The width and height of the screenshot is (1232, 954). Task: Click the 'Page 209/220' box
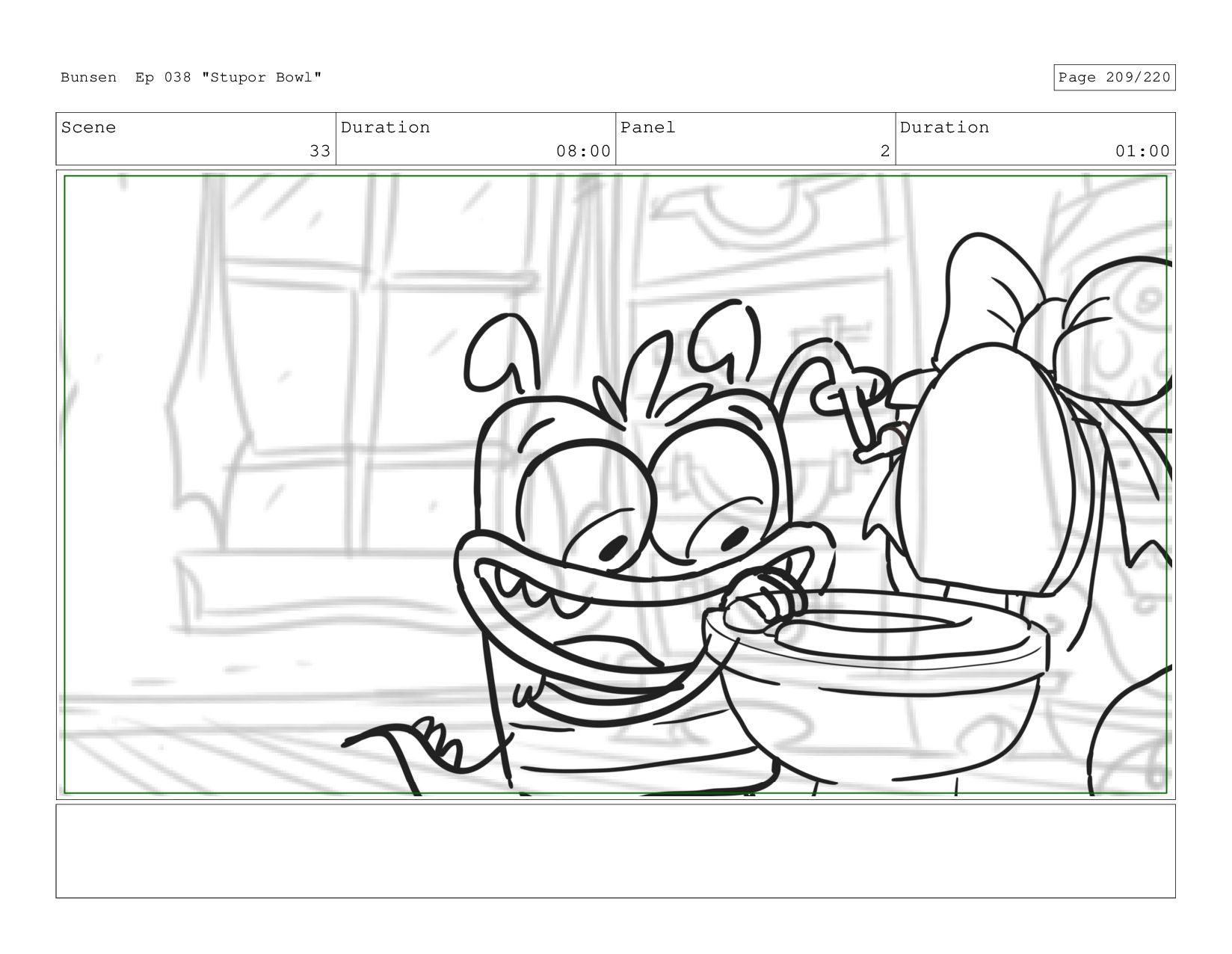[x=1115, y=78]
